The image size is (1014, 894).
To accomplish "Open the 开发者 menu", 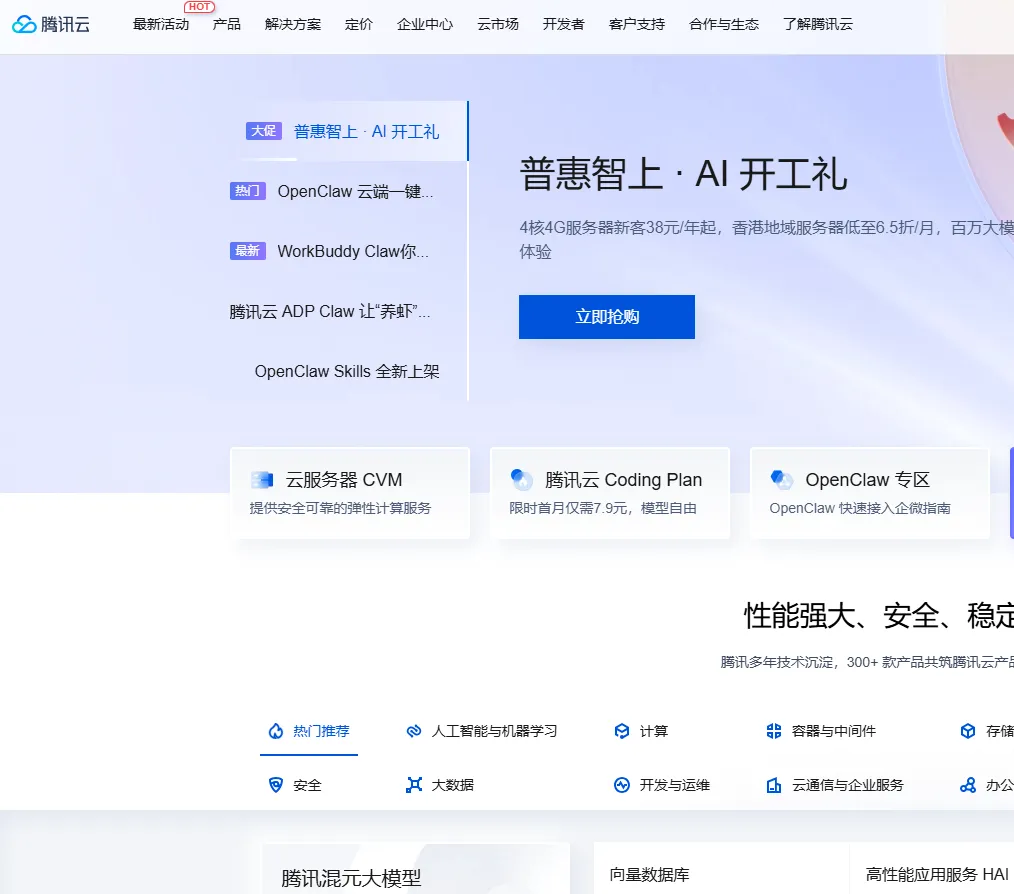I will click(563, 25).
